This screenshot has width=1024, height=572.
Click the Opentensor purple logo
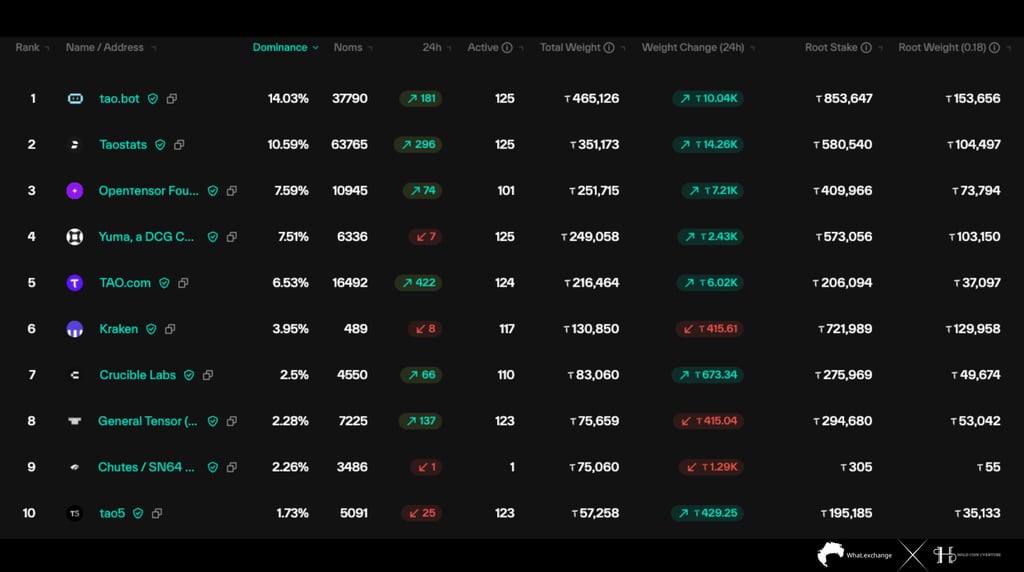point(74,191)
